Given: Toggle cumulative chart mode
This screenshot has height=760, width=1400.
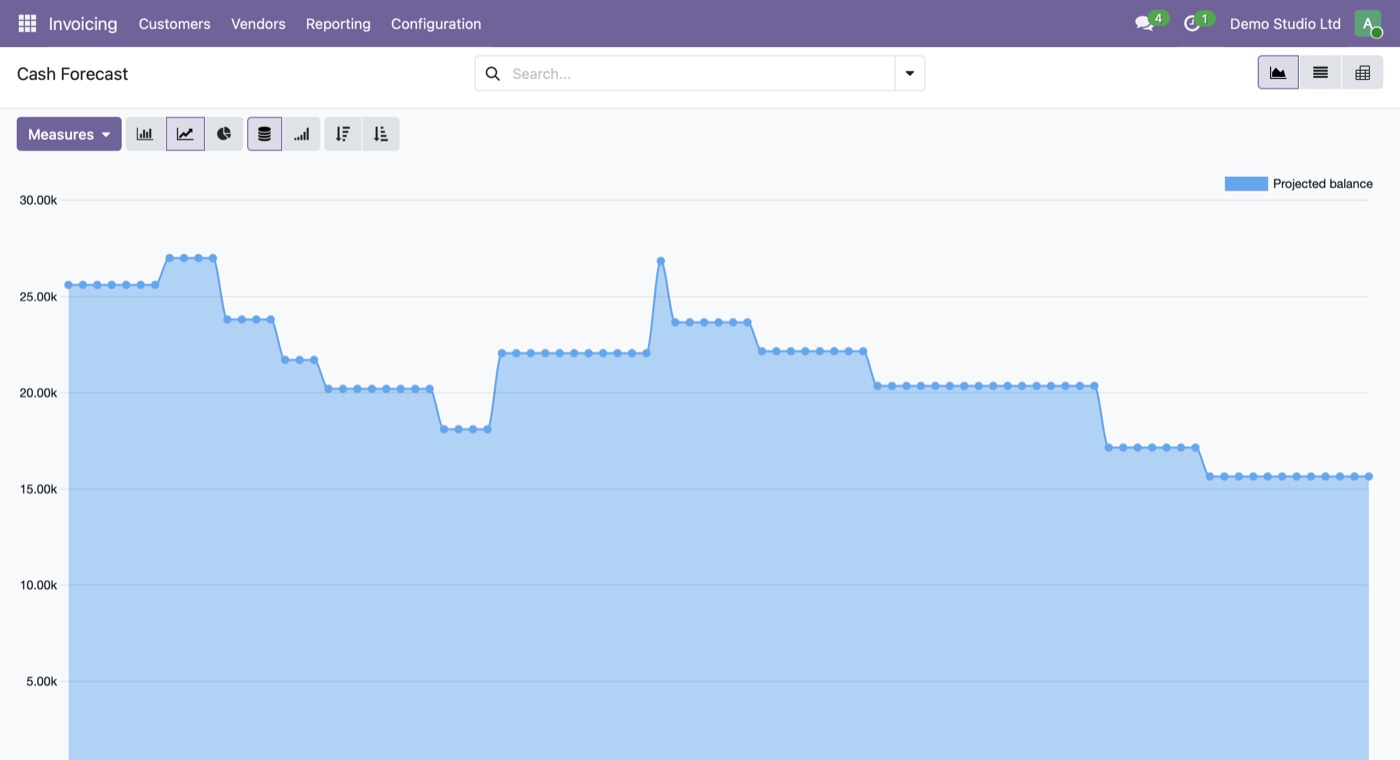Looking at the screenshot, I should 301,134.
